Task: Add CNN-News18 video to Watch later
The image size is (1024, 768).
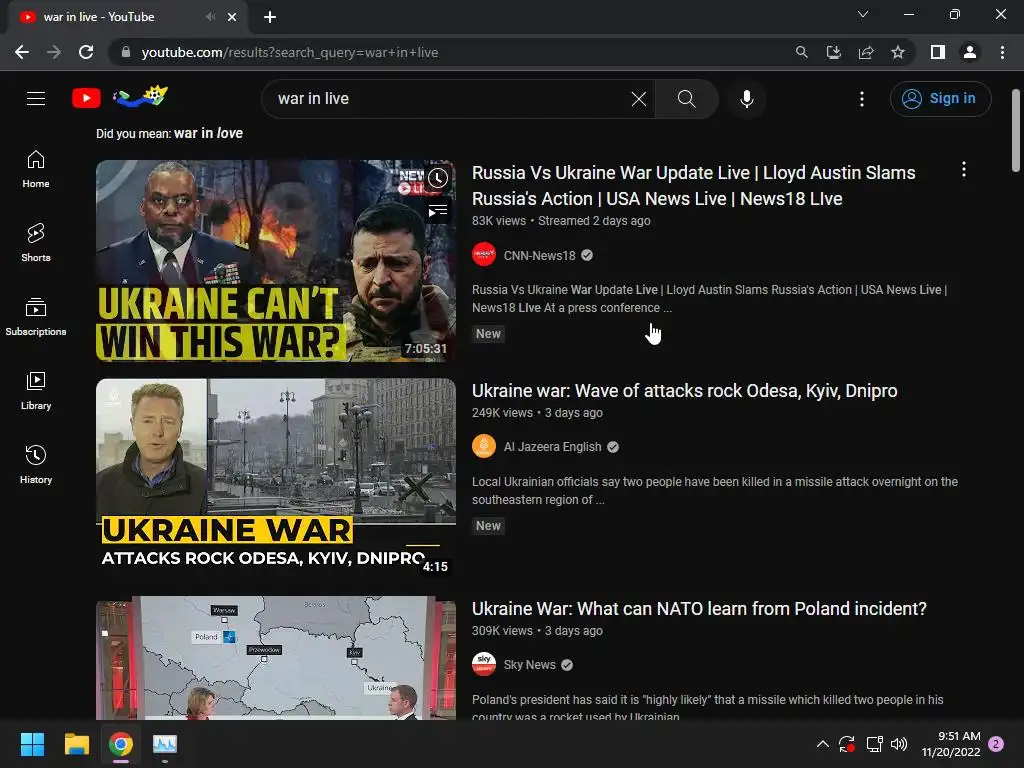Action: (x=438, y=178)
